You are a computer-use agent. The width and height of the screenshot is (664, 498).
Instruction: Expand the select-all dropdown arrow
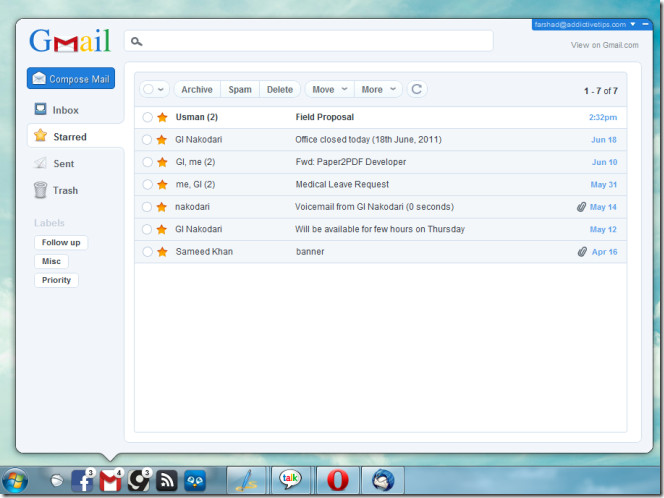click(161, 90)
